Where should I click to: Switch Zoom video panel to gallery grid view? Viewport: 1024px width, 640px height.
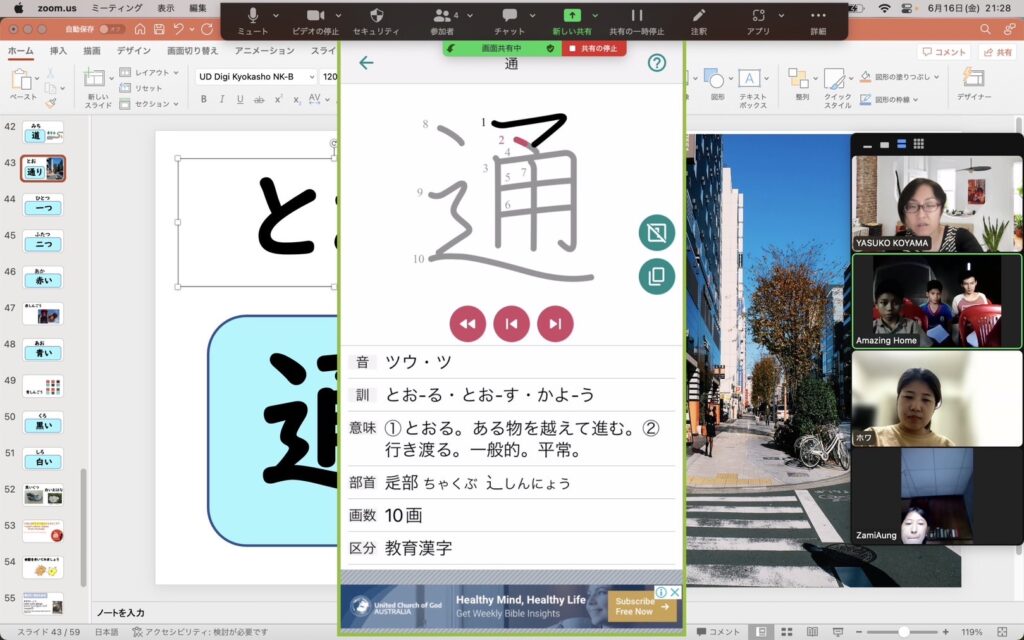pyautogui.click(x=918, y=144)
